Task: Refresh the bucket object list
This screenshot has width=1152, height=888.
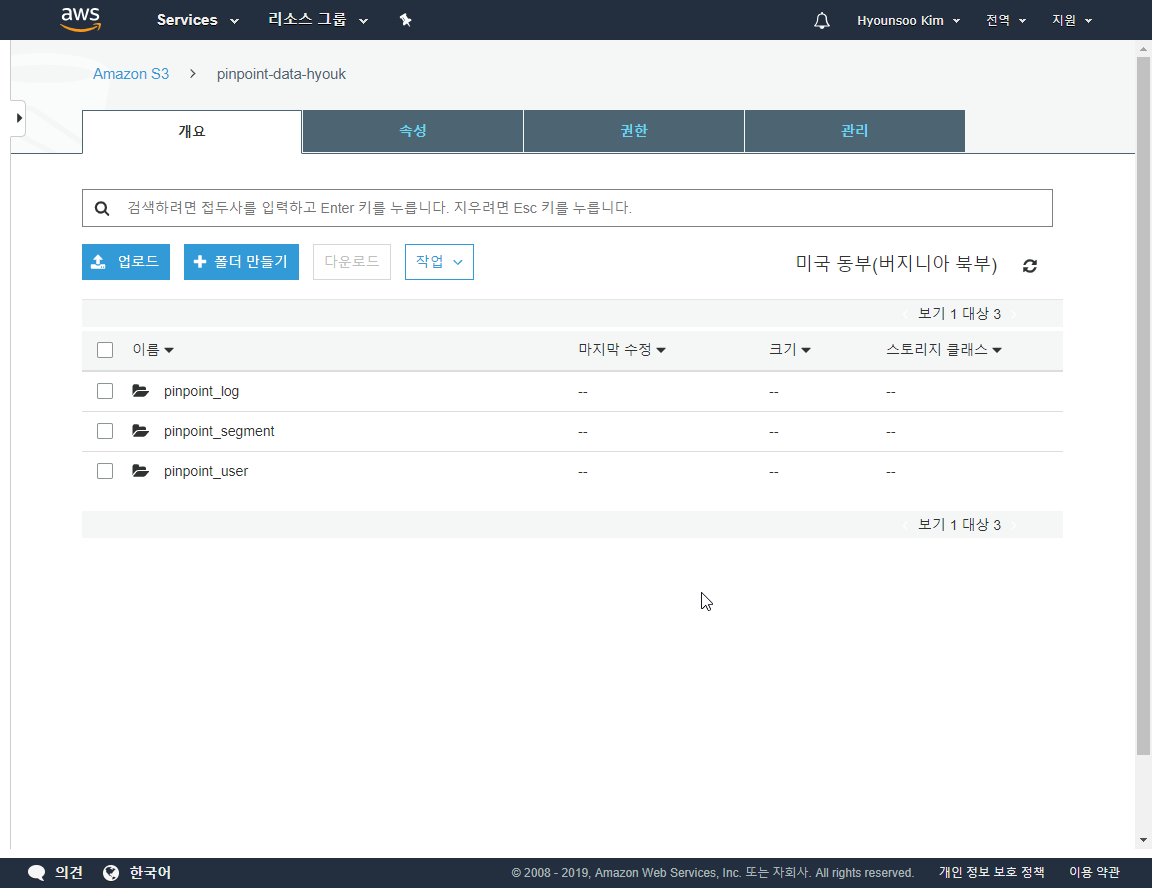Action: pyautogui.click(x=1030, y=265)
